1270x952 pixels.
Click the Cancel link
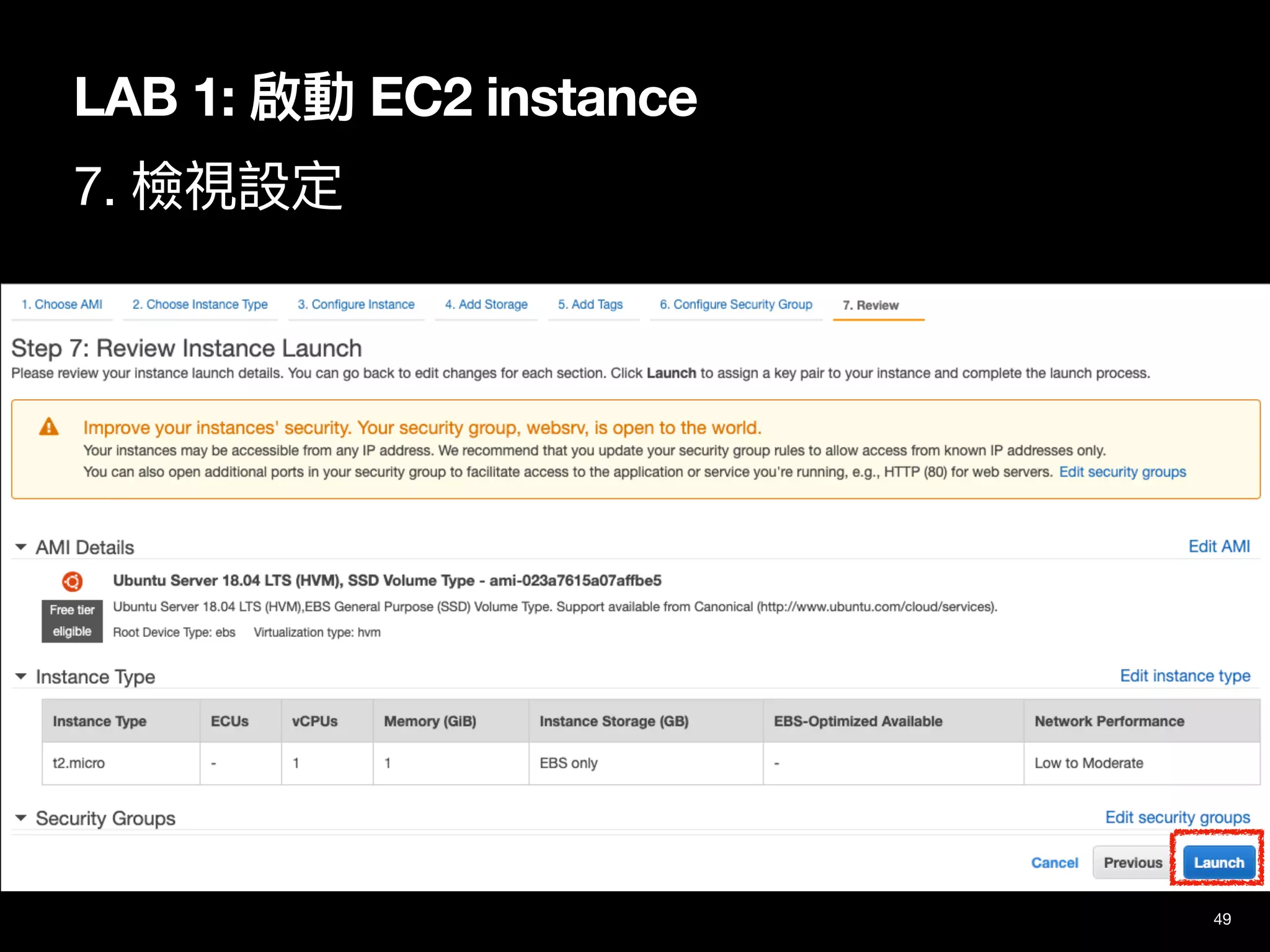coord(1055,863)
